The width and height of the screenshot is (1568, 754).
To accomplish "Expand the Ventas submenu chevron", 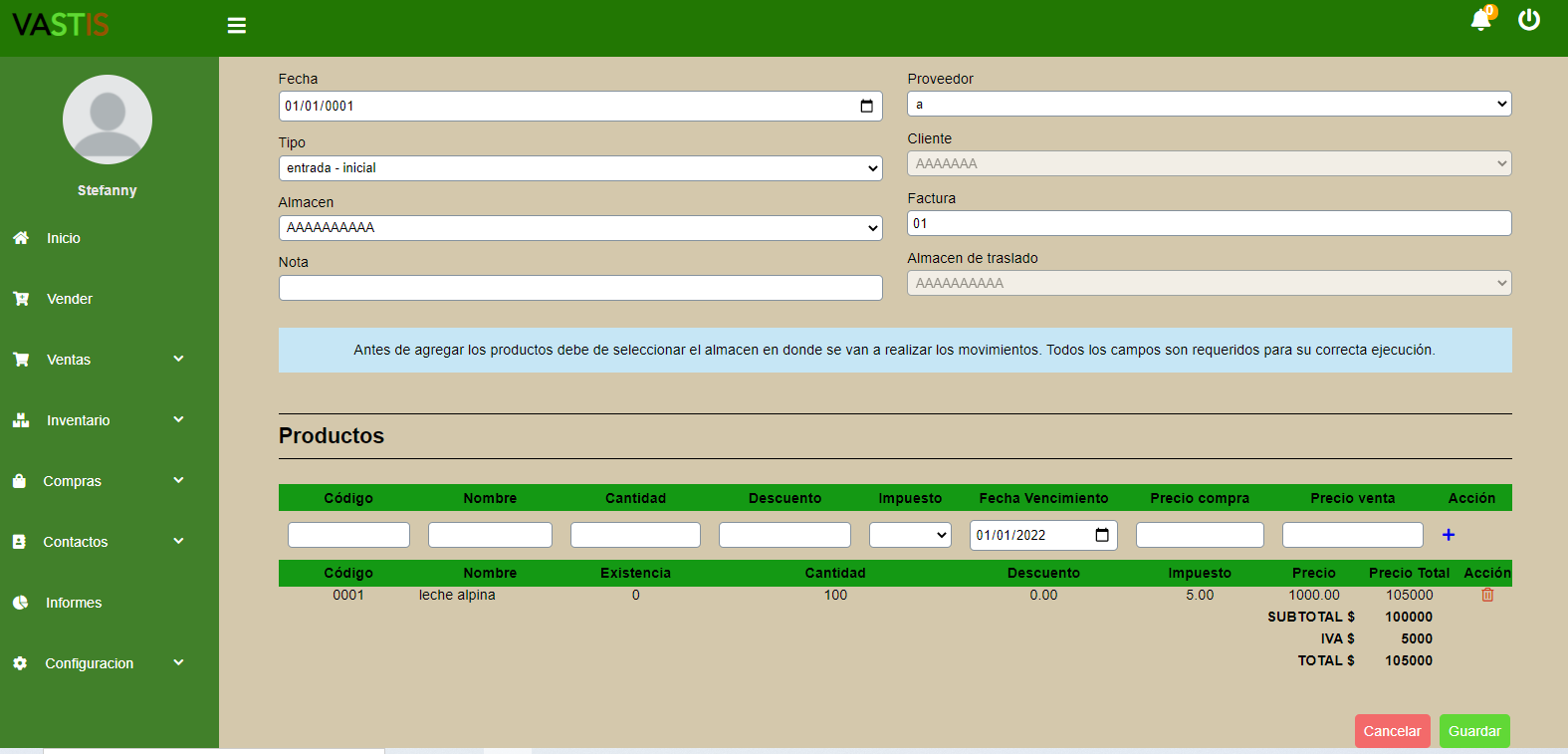I will [178, 359].
